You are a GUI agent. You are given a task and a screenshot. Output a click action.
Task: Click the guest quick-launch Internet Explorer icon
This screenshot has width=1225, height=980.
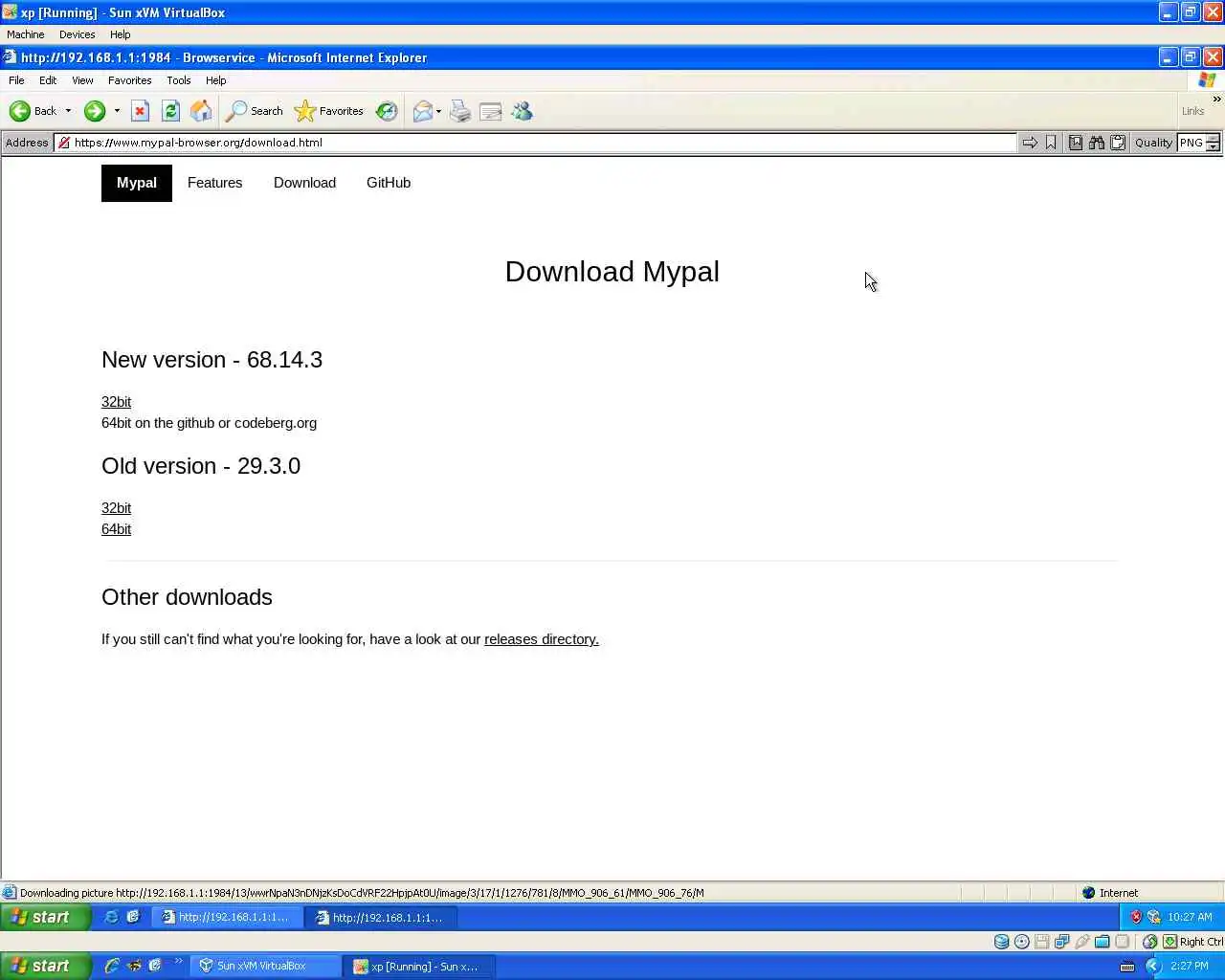[x=111, y=917]
